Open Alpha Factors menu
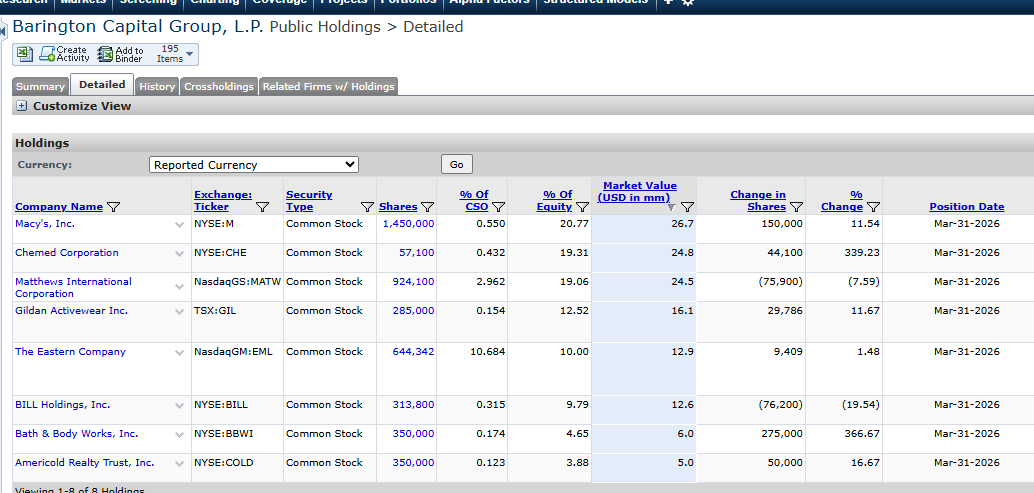 point(489,2)
